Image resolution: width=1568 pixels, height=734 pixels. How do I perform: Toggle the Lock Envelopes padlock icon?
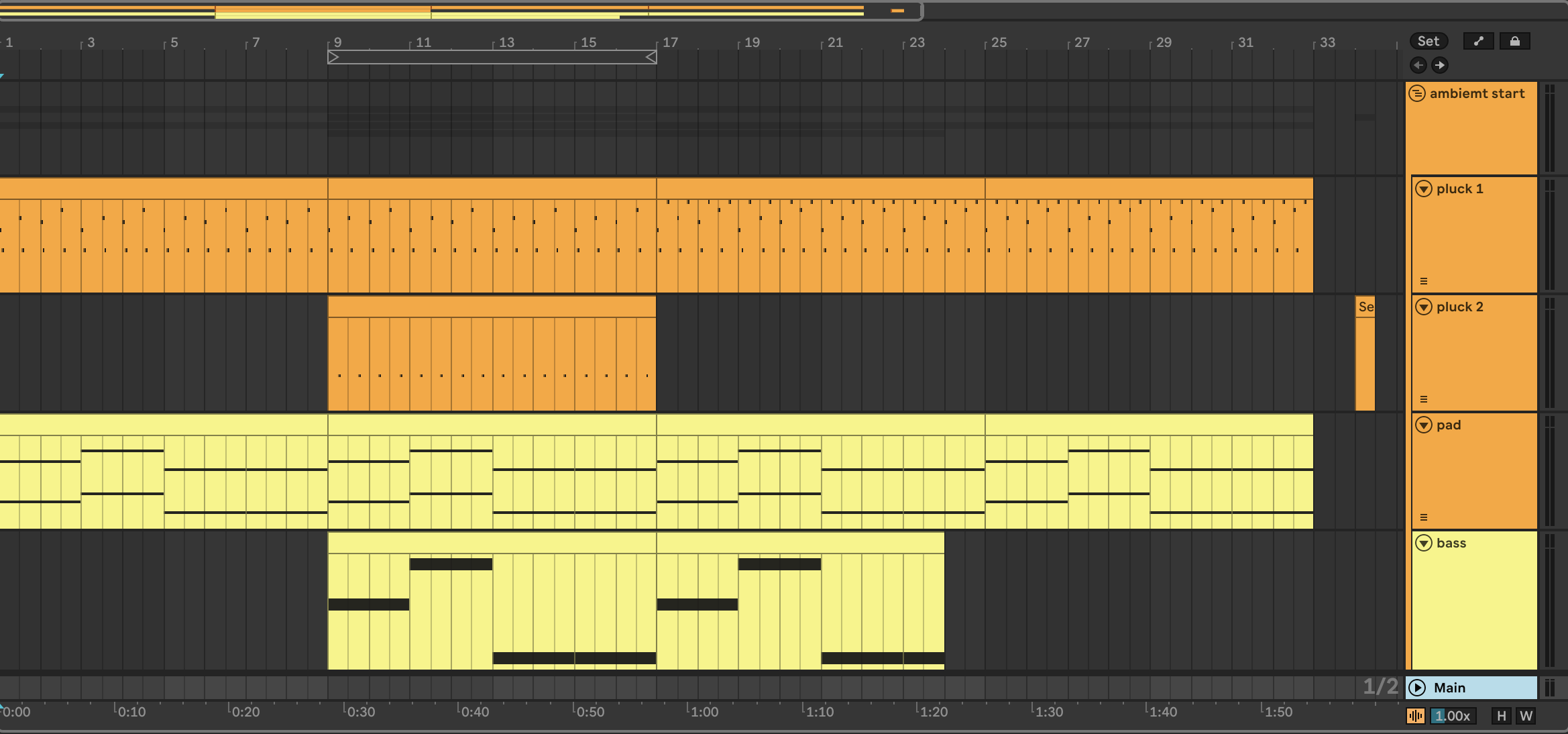pyautogui.click(x=1514, y=41)
